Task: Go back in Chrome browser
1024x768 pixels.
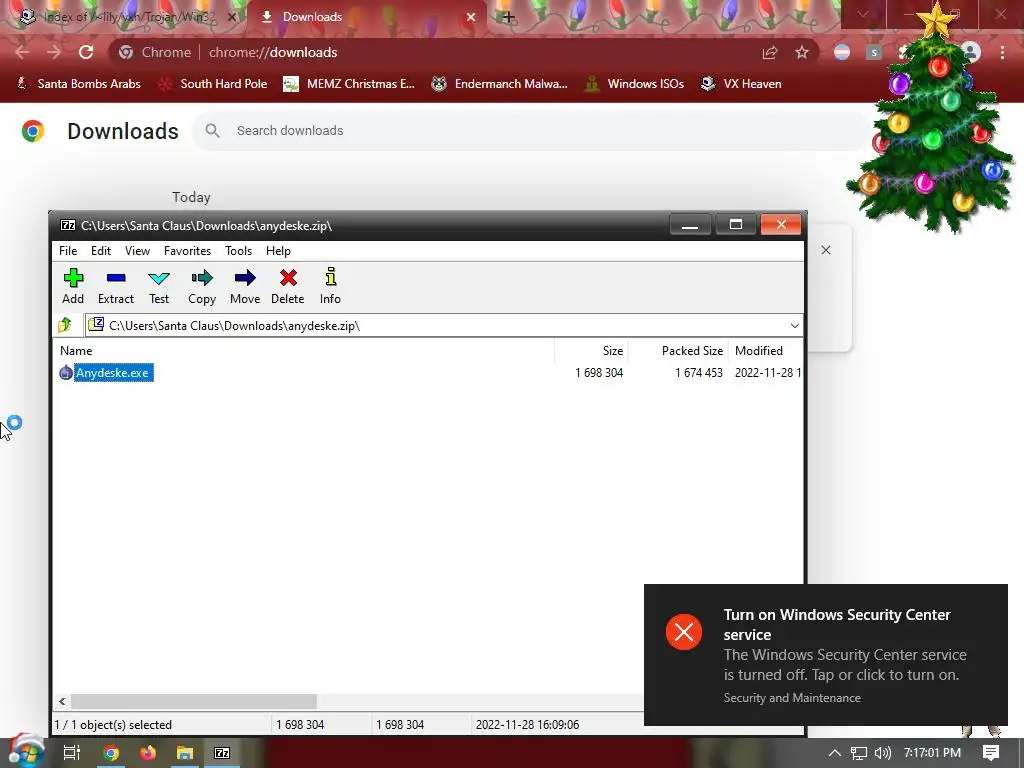Action: pyautogui.click(x=22, y=52)
